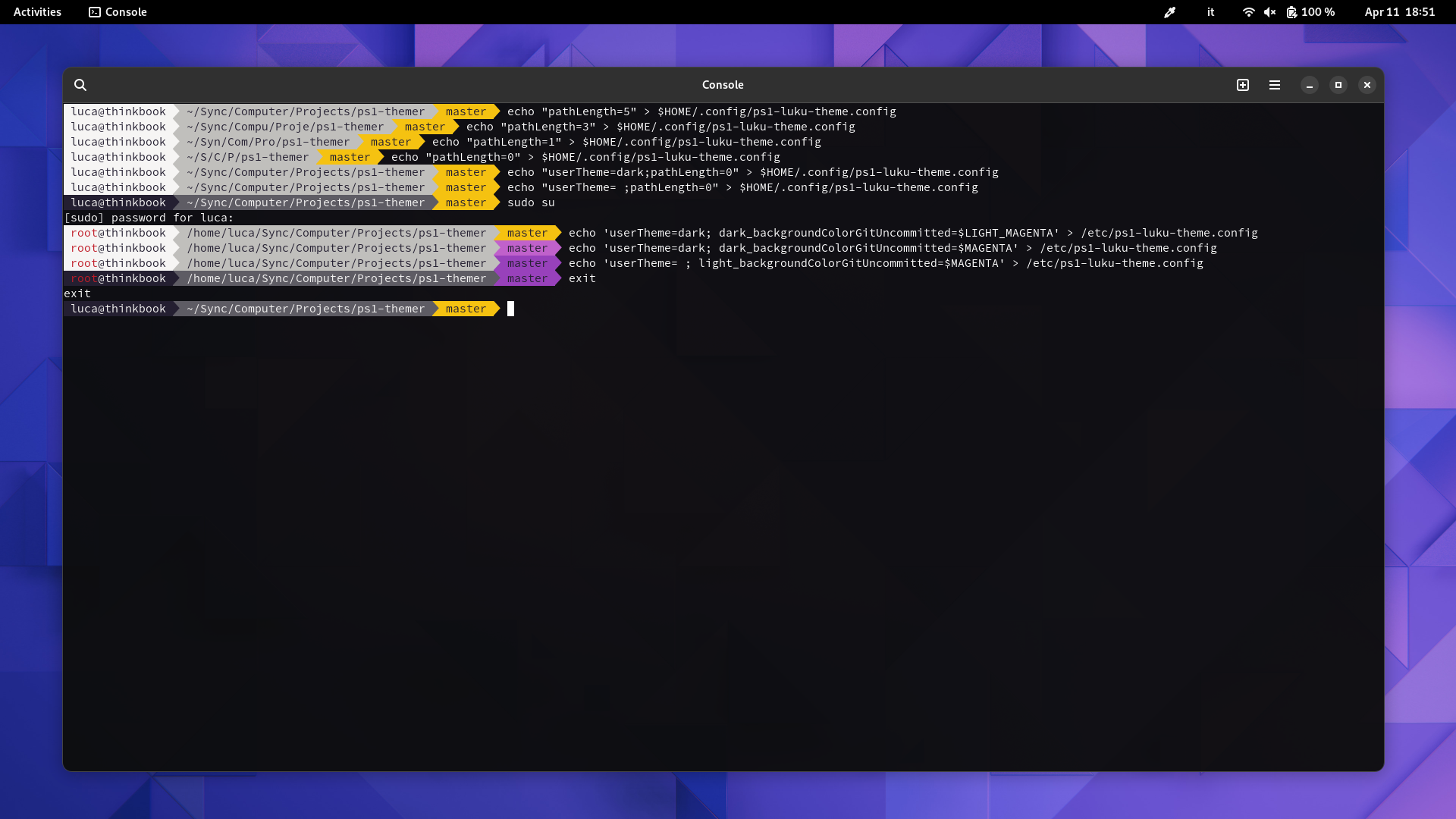Screen dimensions: 1456x819
Task: Click the Console window title bar text
Action: [x=722, y=85]
